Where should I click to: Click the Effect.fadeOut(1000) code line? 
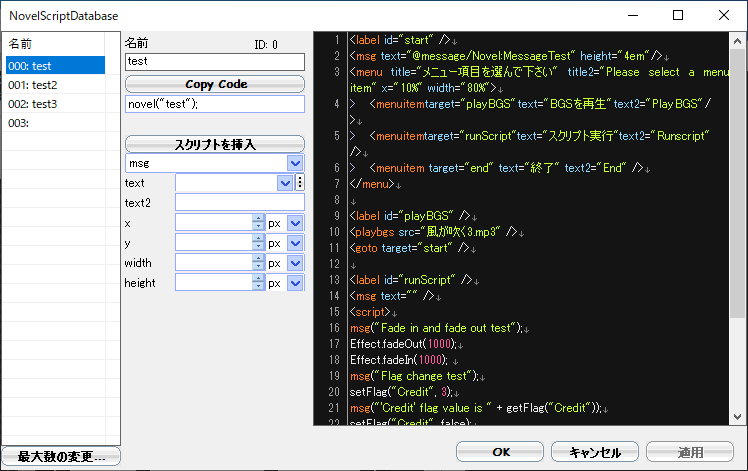(x=406, y=344)
